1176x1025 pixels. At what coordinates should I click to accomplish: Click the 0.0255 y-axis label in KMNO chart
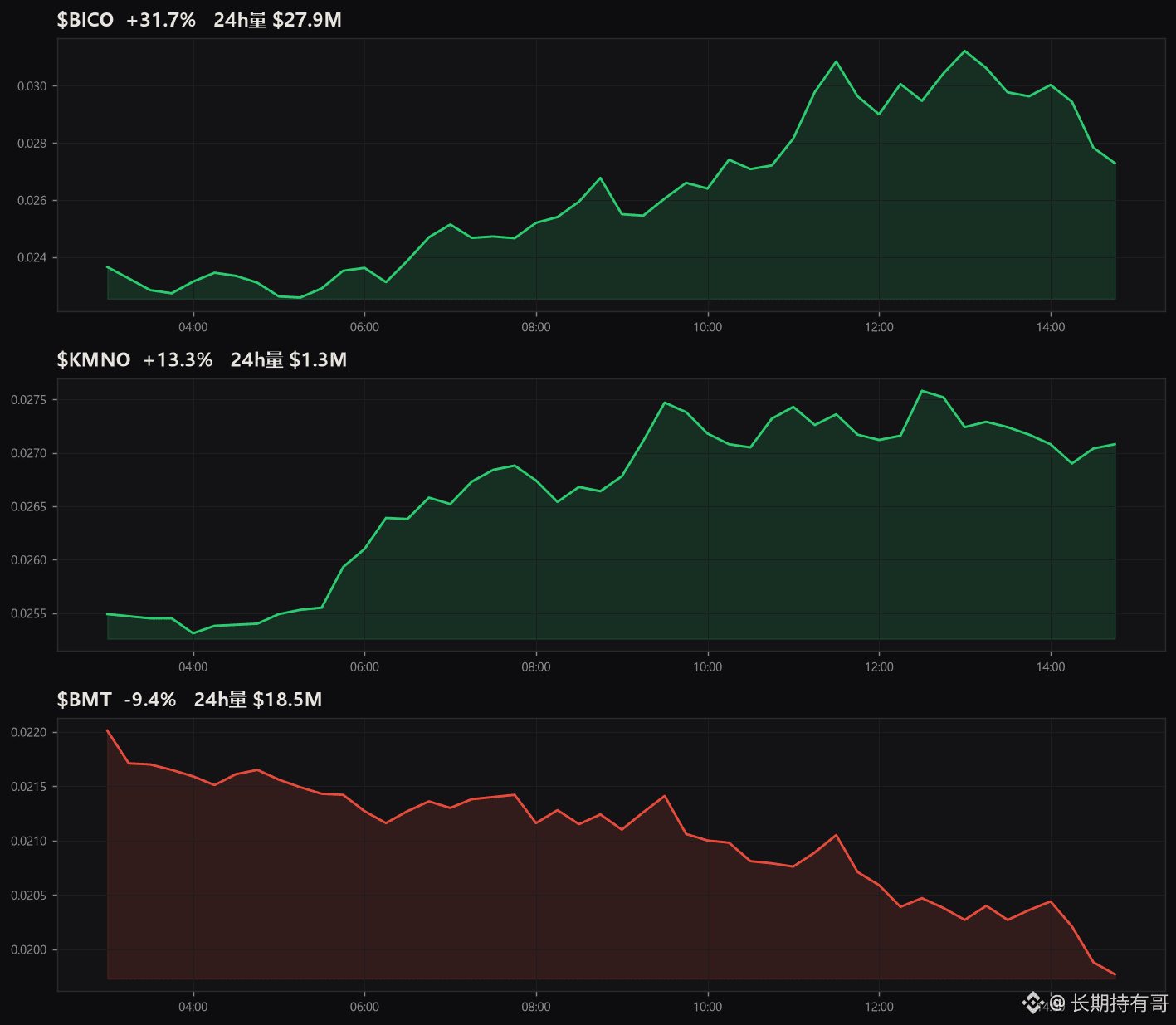coord(29,614)
